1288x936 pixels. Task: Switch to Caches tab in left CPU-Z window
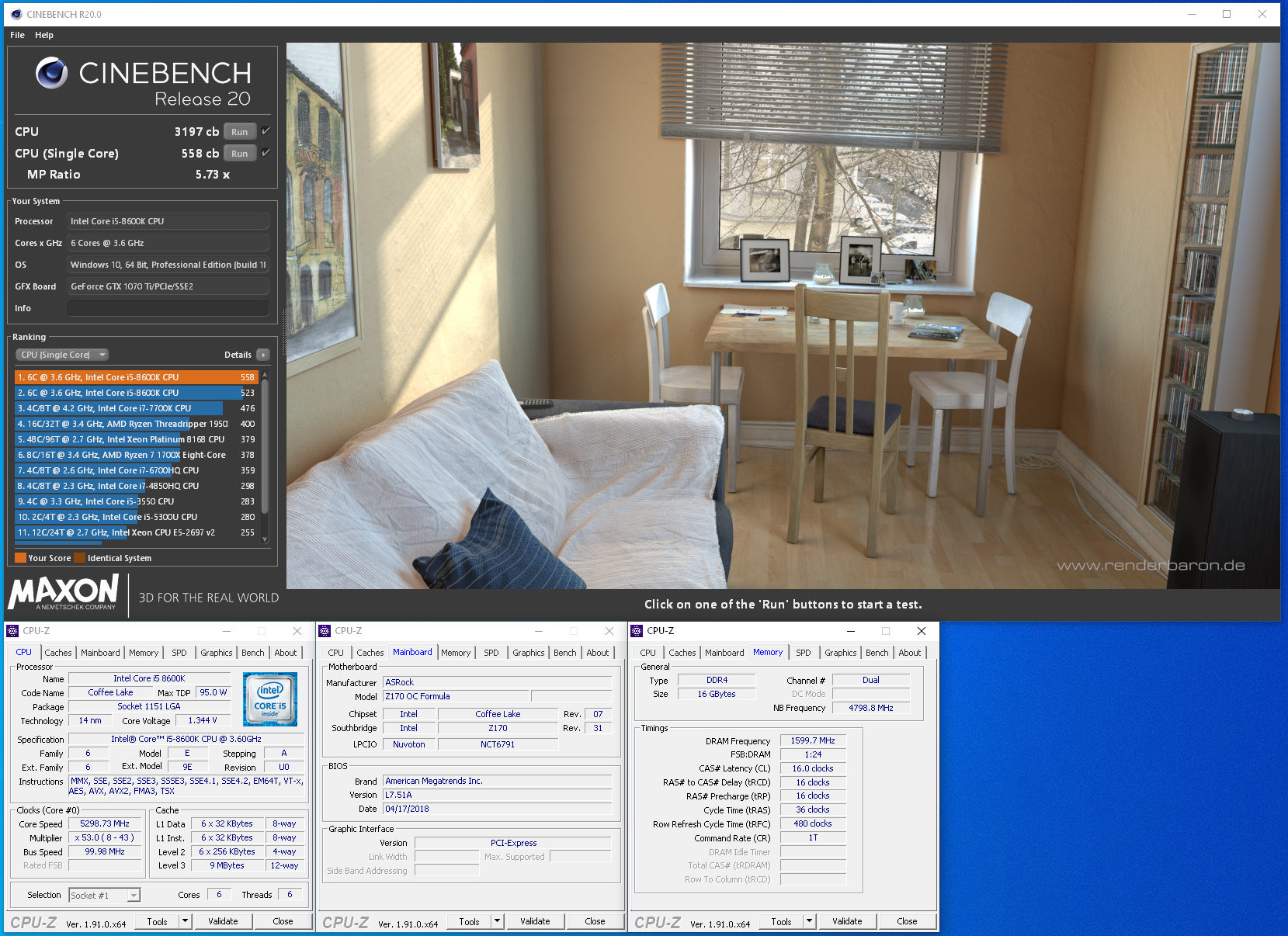click(x=58, y=653)
